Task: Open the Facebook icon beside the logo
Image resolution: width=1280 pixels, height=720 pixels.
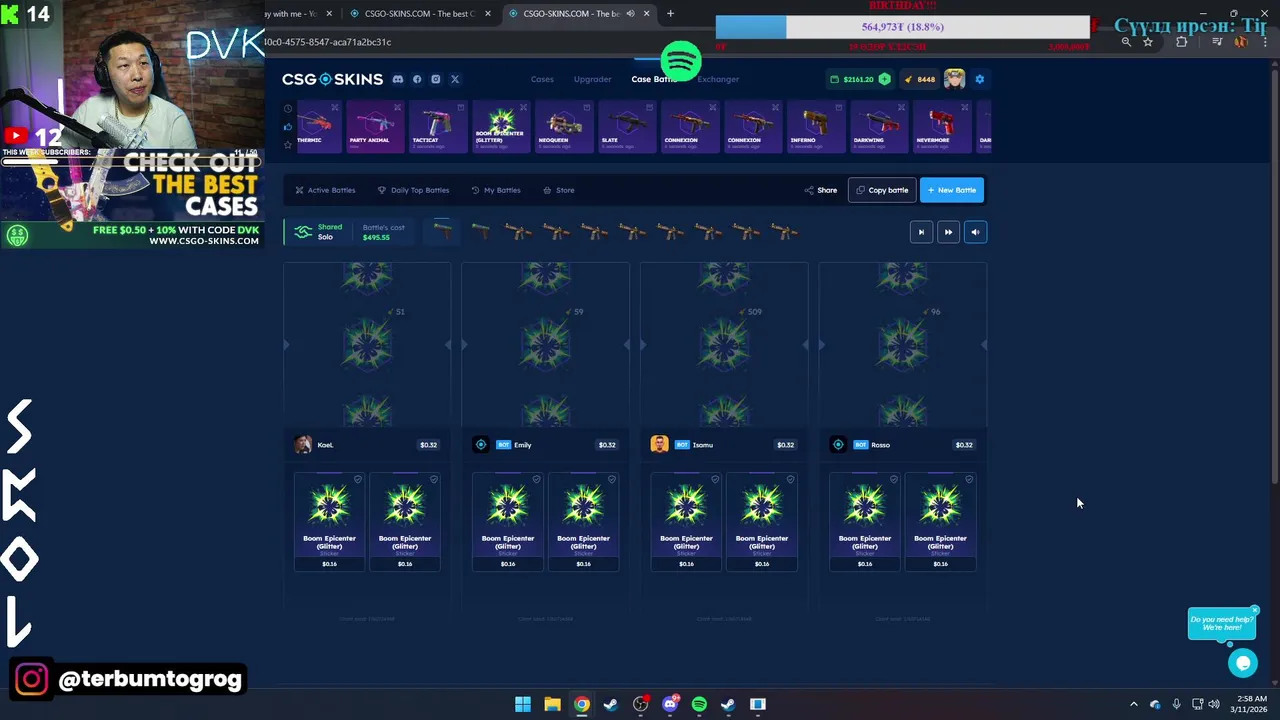Action: click(x=417, y=79)
